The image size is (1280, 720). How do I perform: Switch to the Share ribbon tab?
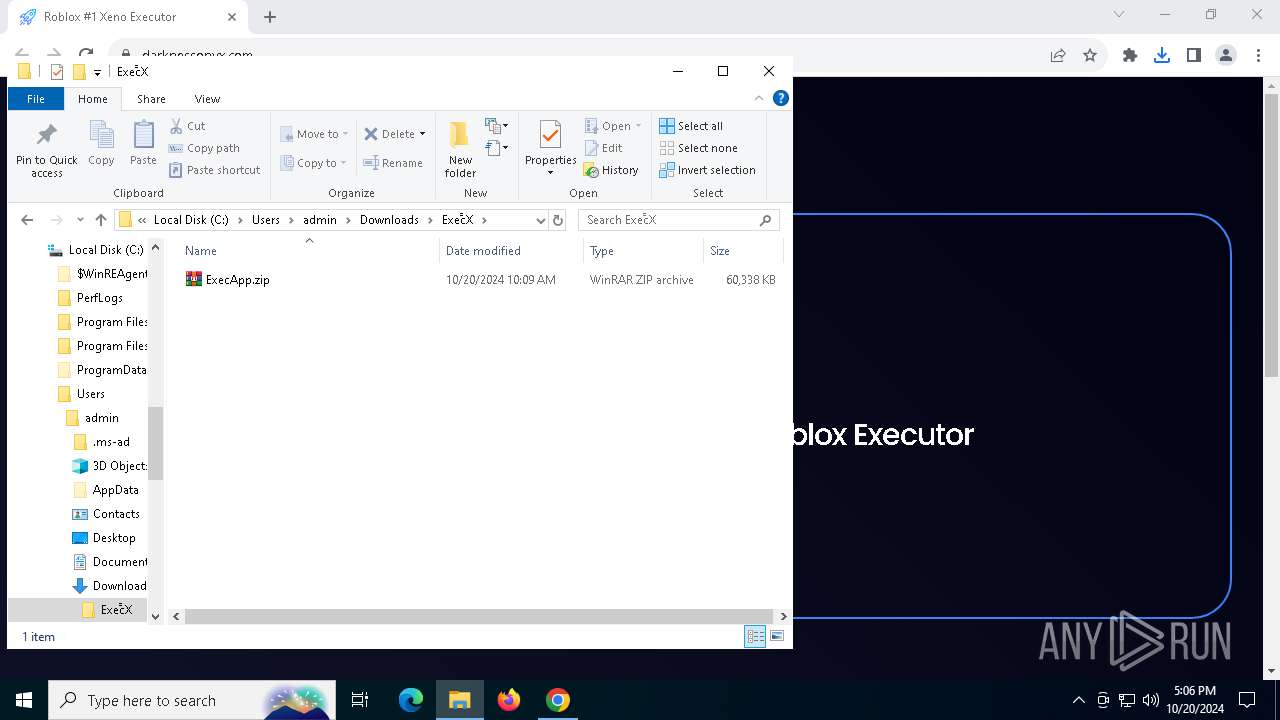(x=151, y=99)
